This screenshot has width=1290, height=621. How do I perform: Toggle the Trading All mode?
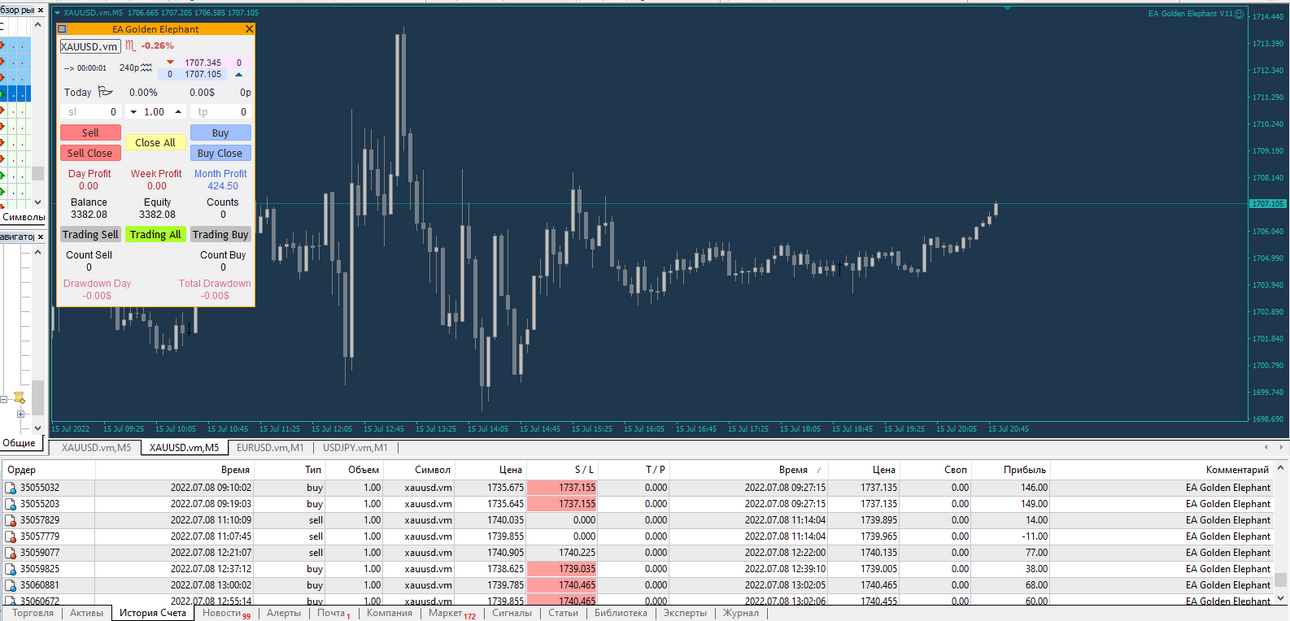click(x=155, y=235)
